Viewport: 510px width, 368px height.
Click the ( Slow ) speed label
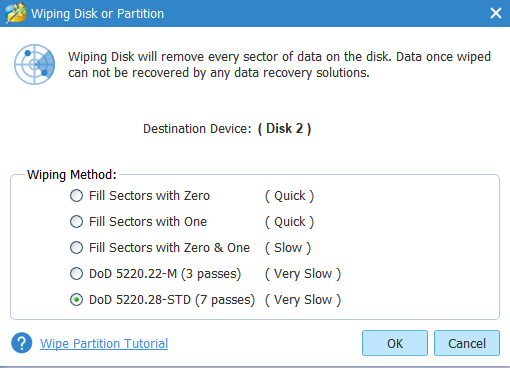pyautogui.click(x=288, y=248)
